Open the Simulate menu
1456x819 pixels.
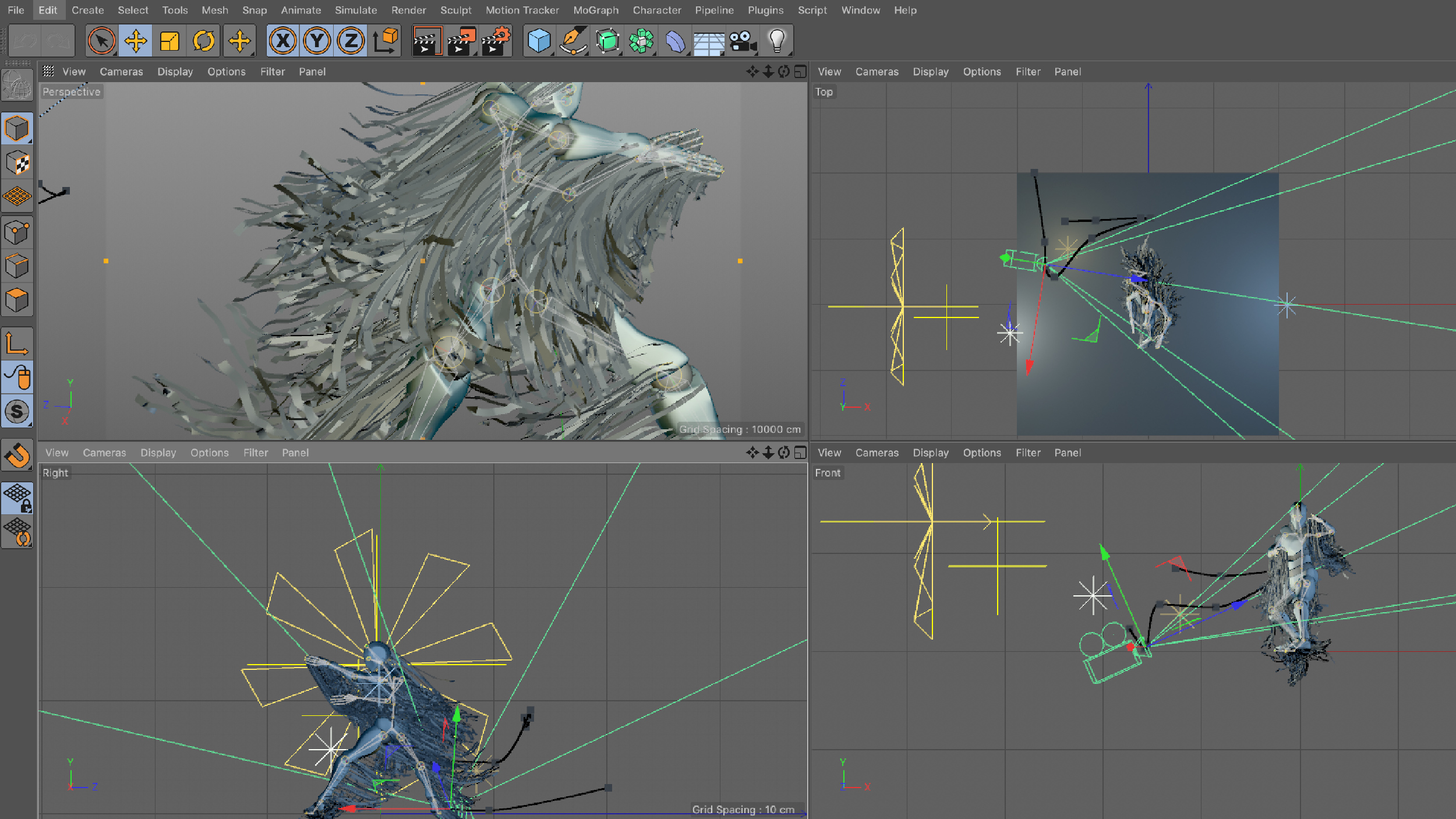(x=355, y=10)
